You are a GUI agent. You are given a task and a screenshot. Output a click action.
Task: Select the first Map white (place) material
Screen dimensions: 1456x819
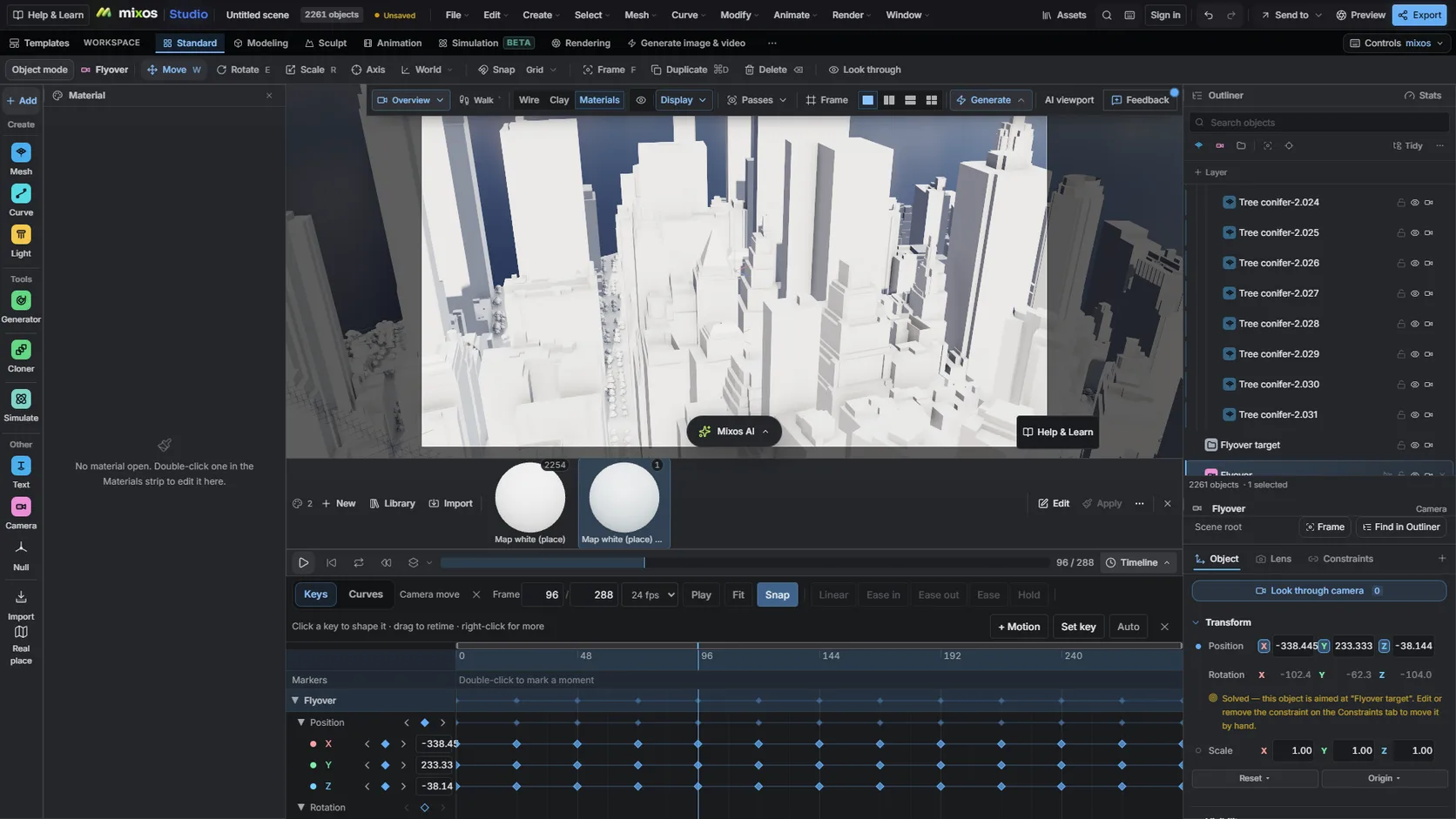point(529,503)
